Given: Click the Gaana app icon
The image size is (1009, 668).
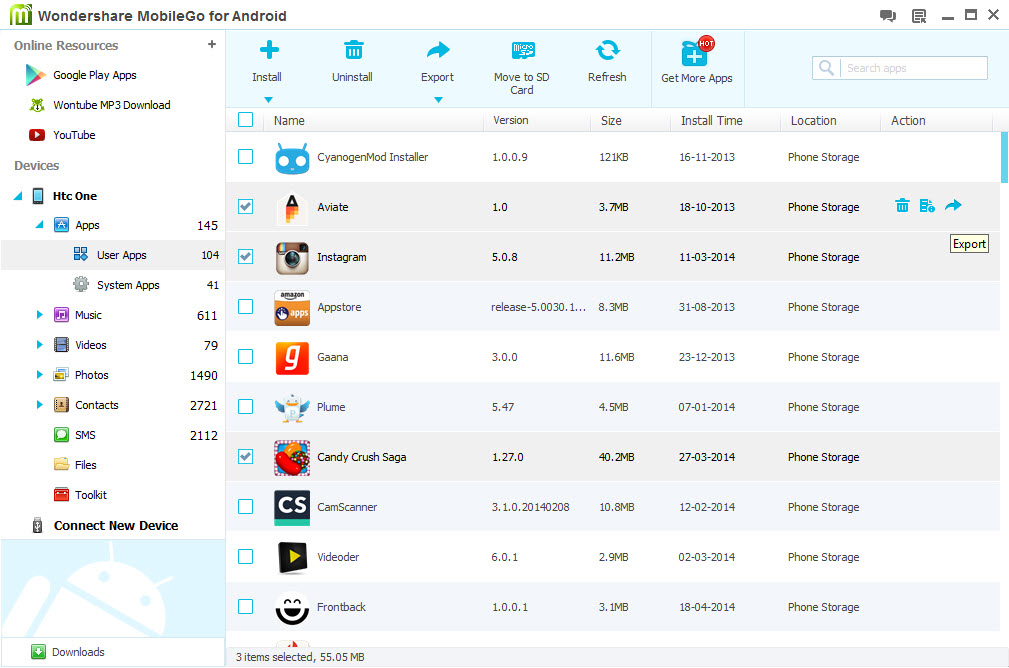Looking at the screenshot, I should (292, 358).
